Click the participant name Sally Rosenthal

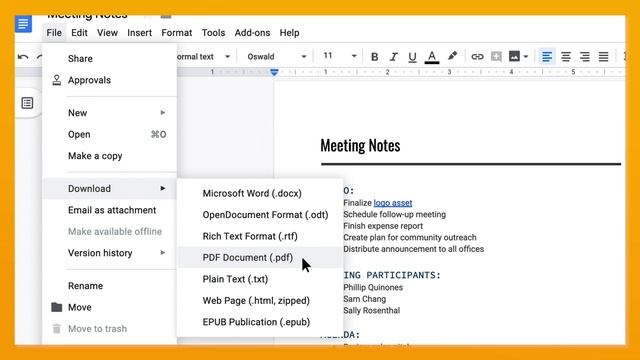click(x=371, y=310)
